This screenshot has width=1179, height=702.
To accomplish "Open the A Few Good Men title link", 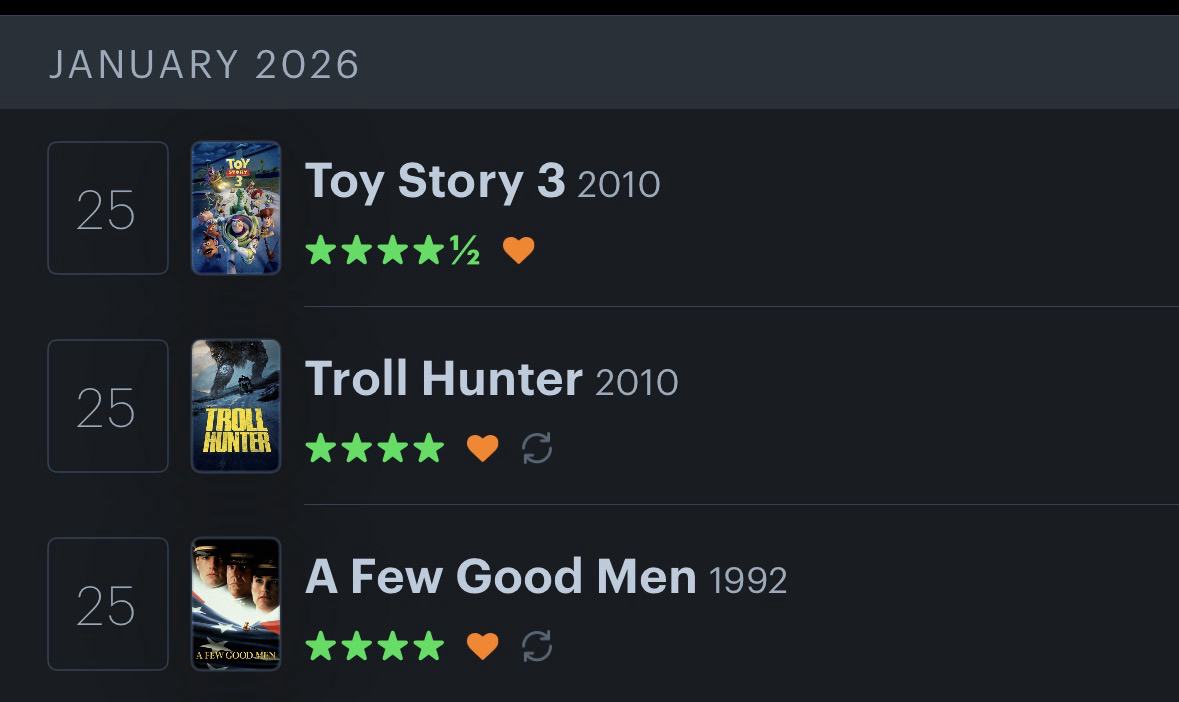I will click(500, 577).
